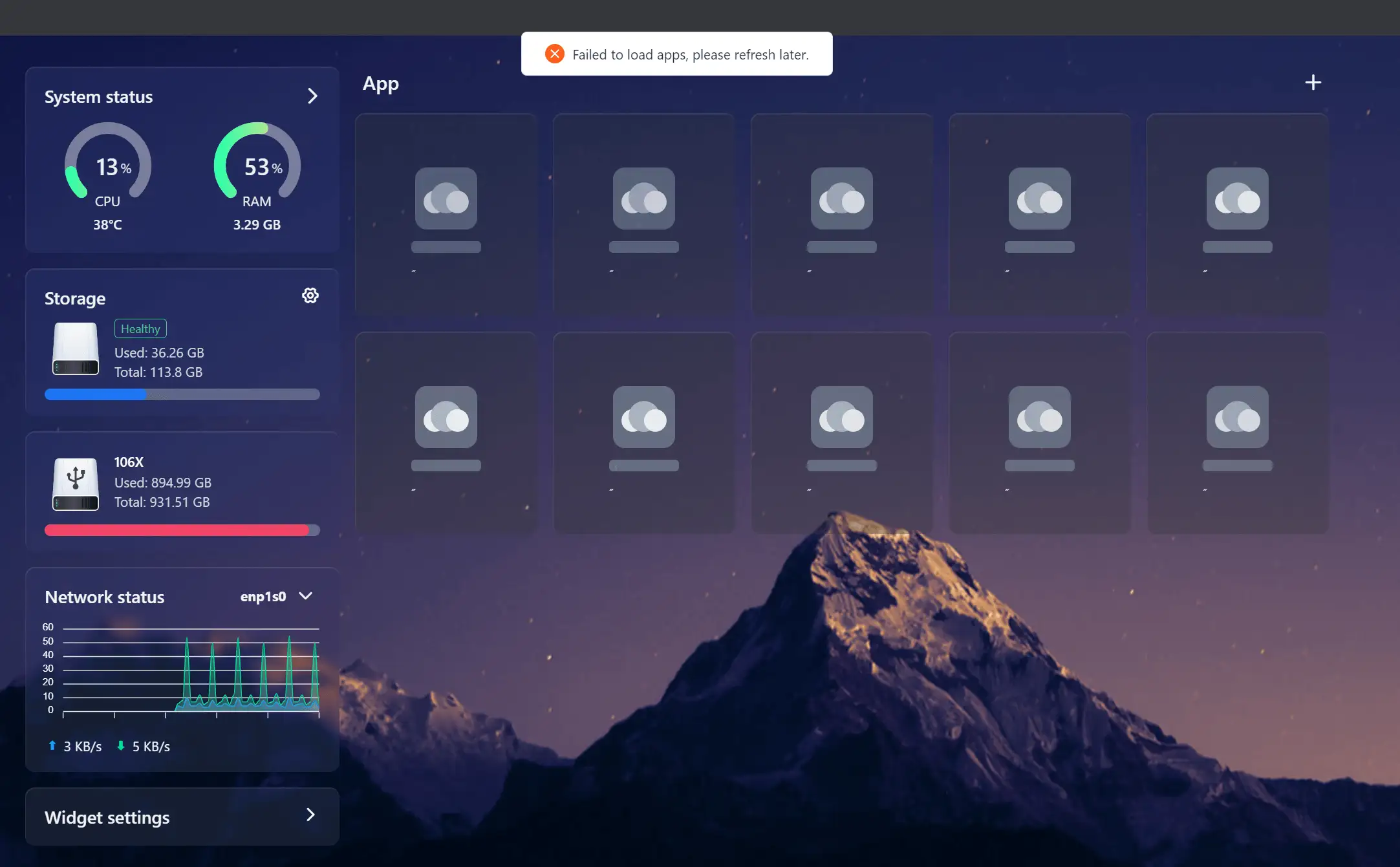Click the red error icon in toast
Viewport: 1400px width, 867px height.
[555, 54]
